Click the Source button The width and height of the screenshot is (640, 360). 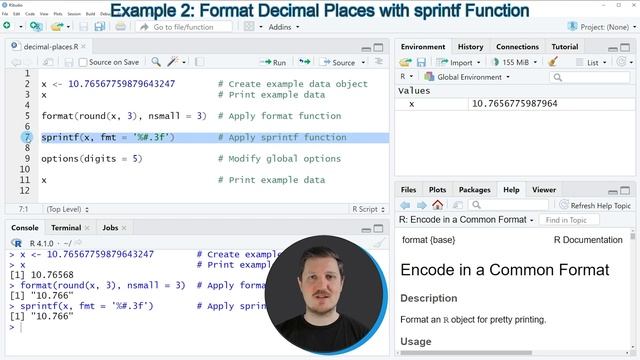coord(339,62)
